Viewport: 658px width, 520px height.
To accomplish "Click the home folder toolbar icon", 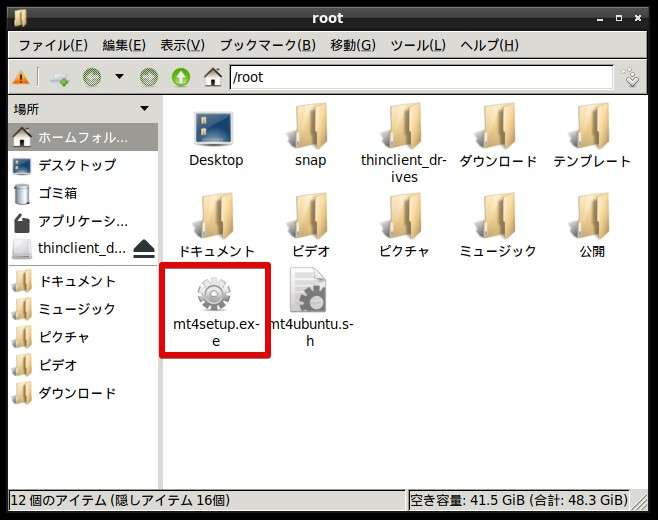I will pos(213,78).
